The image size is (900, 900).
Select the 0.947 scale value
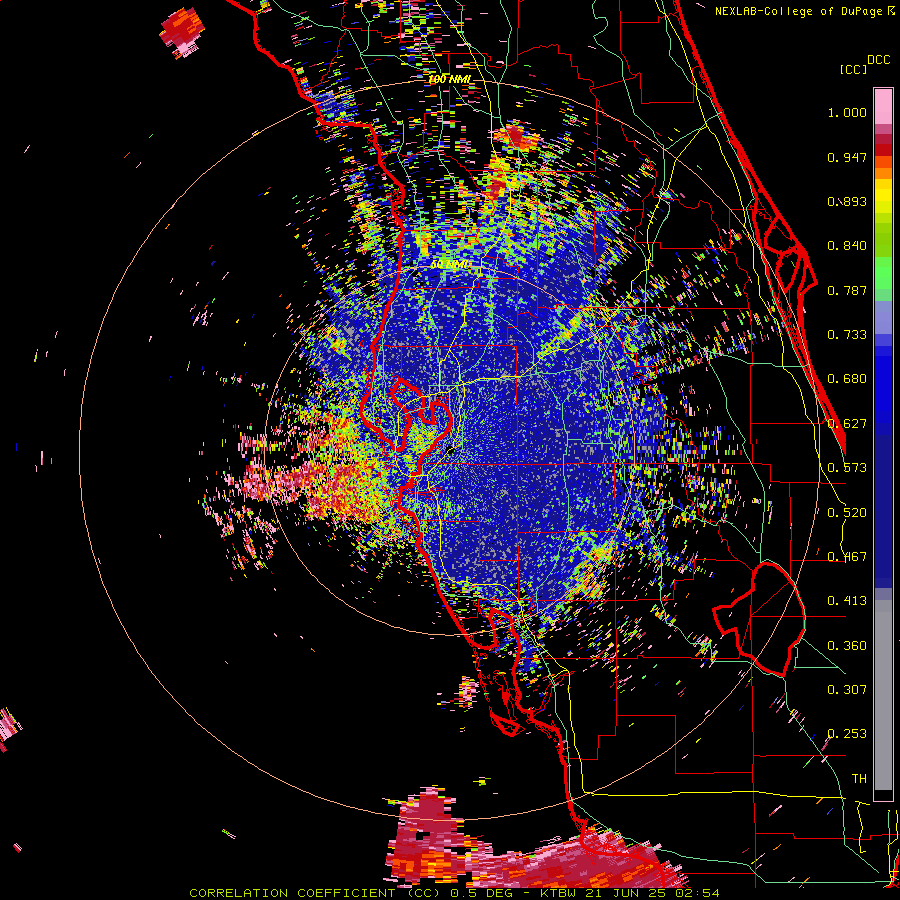tap(847, 157)
